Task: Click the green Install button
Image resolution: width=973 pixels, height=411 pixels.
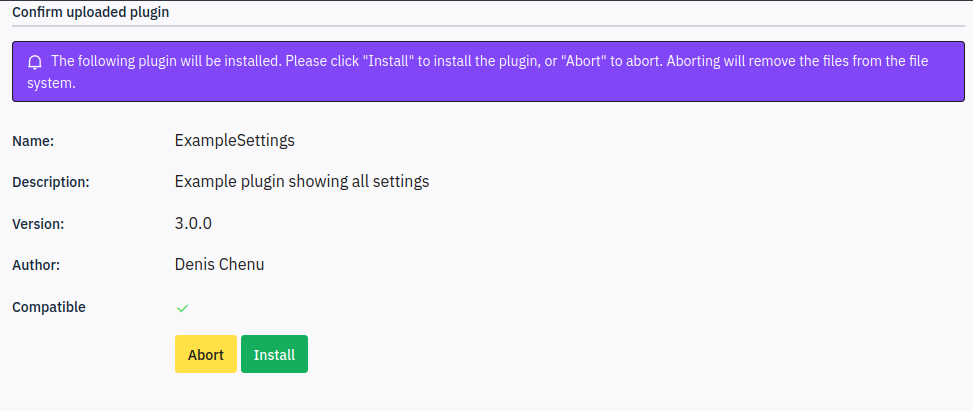Action: [x=274, y=355]
